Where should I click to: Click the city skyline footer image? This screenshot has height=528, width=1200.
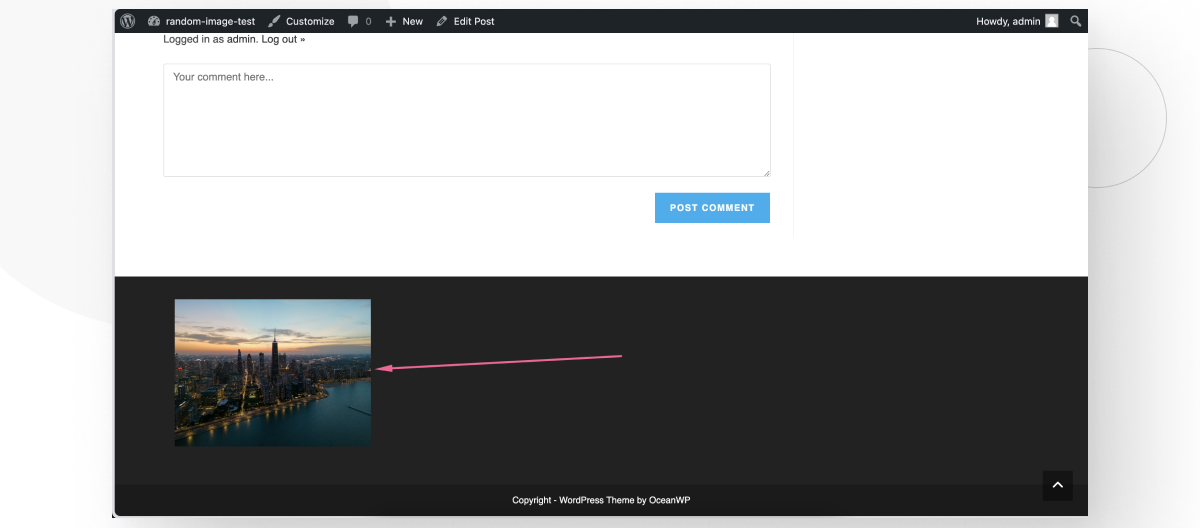click(x=273, y=372)
